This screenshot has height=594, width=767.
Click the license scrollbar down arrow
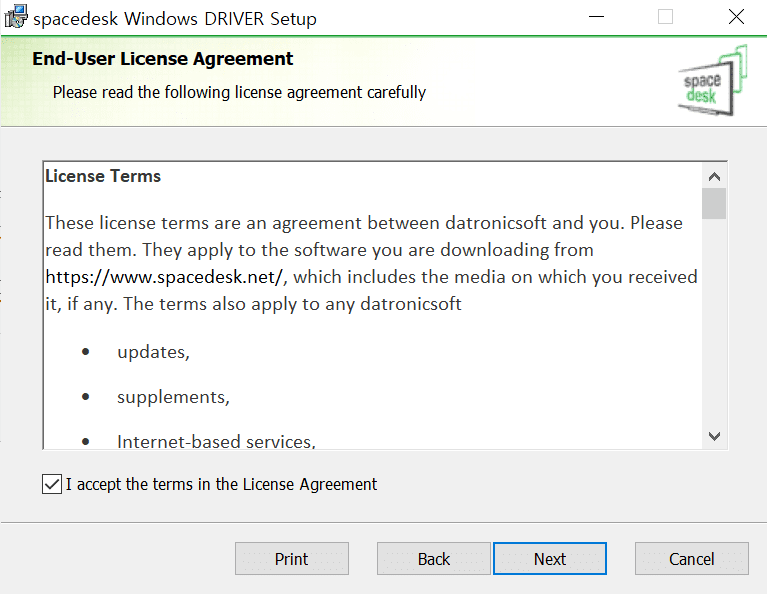(714, 436)
